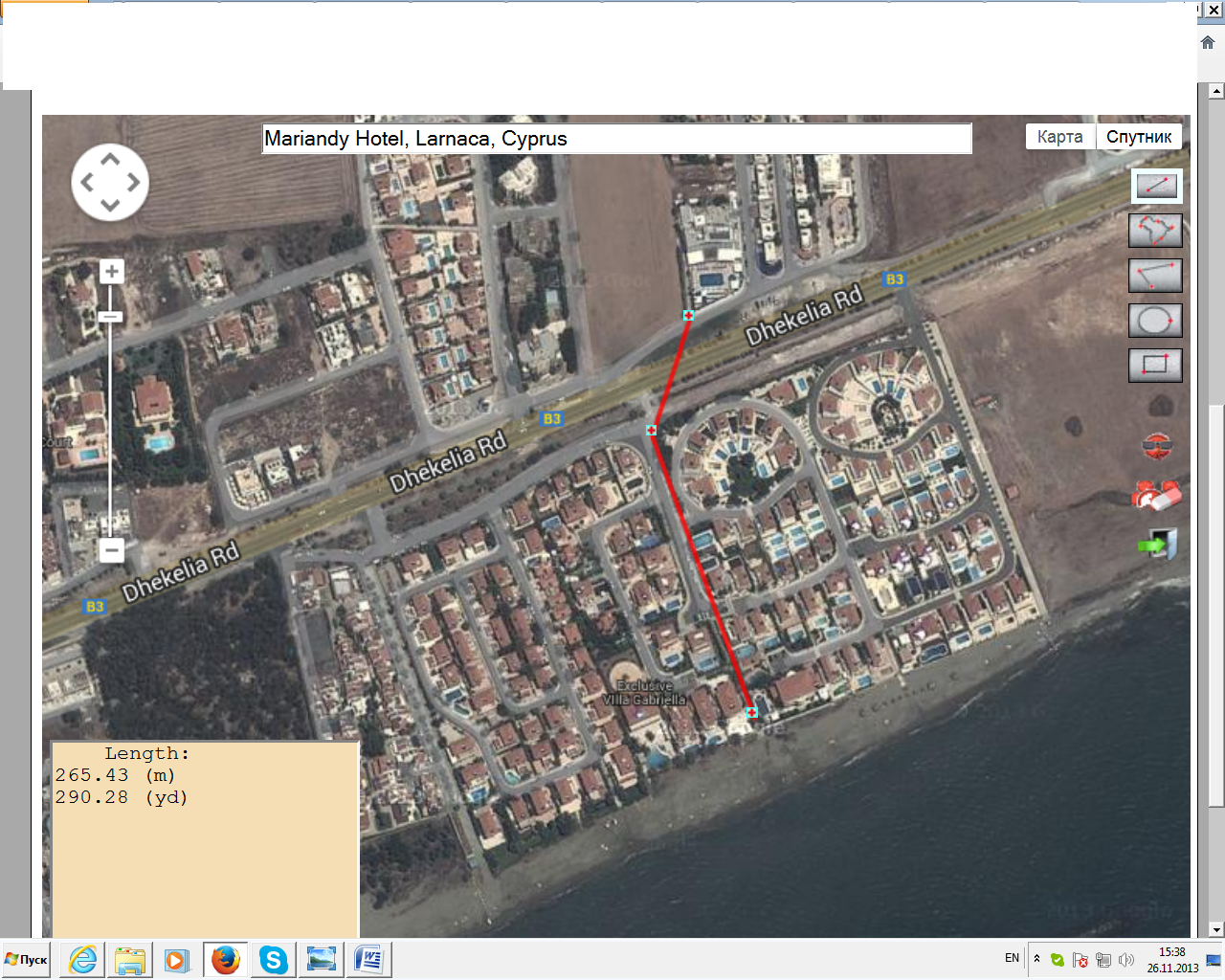Select the circle measurement tool

[1156, 321]
